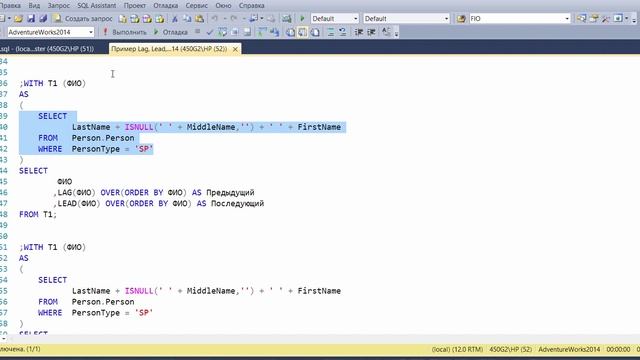Click the 450G2\HP (52) status bar entry
This screenshot has width=640, height=360.
tap(511, 349)
